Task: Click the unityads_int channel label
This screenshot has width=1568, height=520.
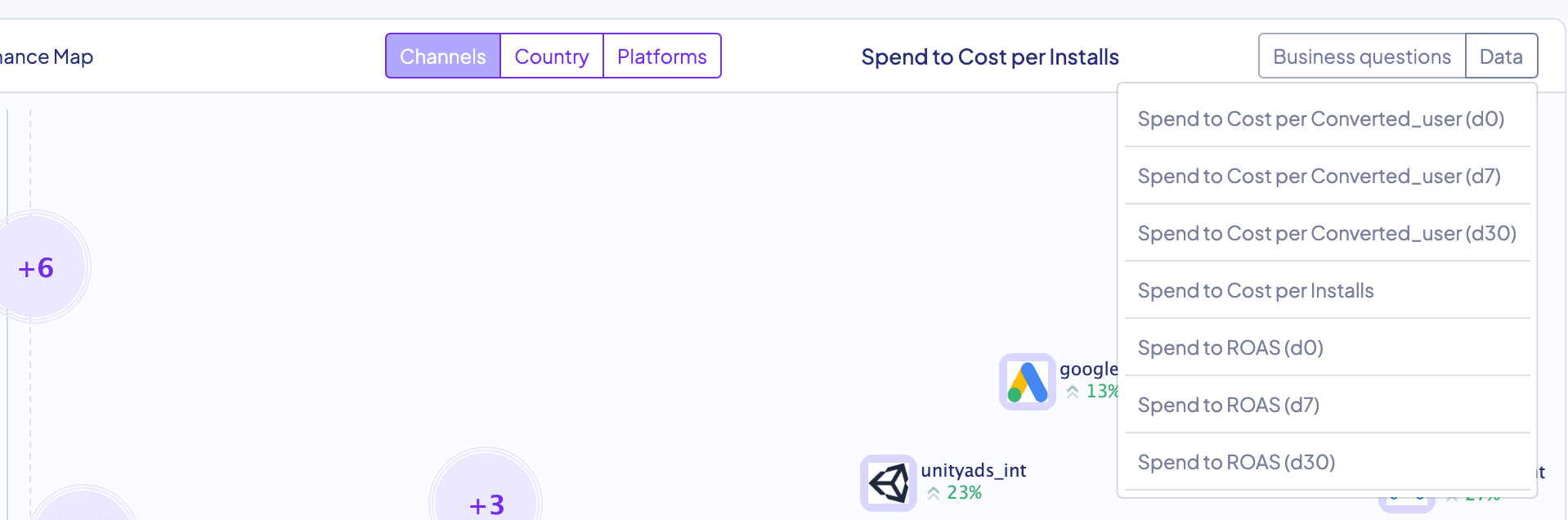Action: [x=973, y=470]
